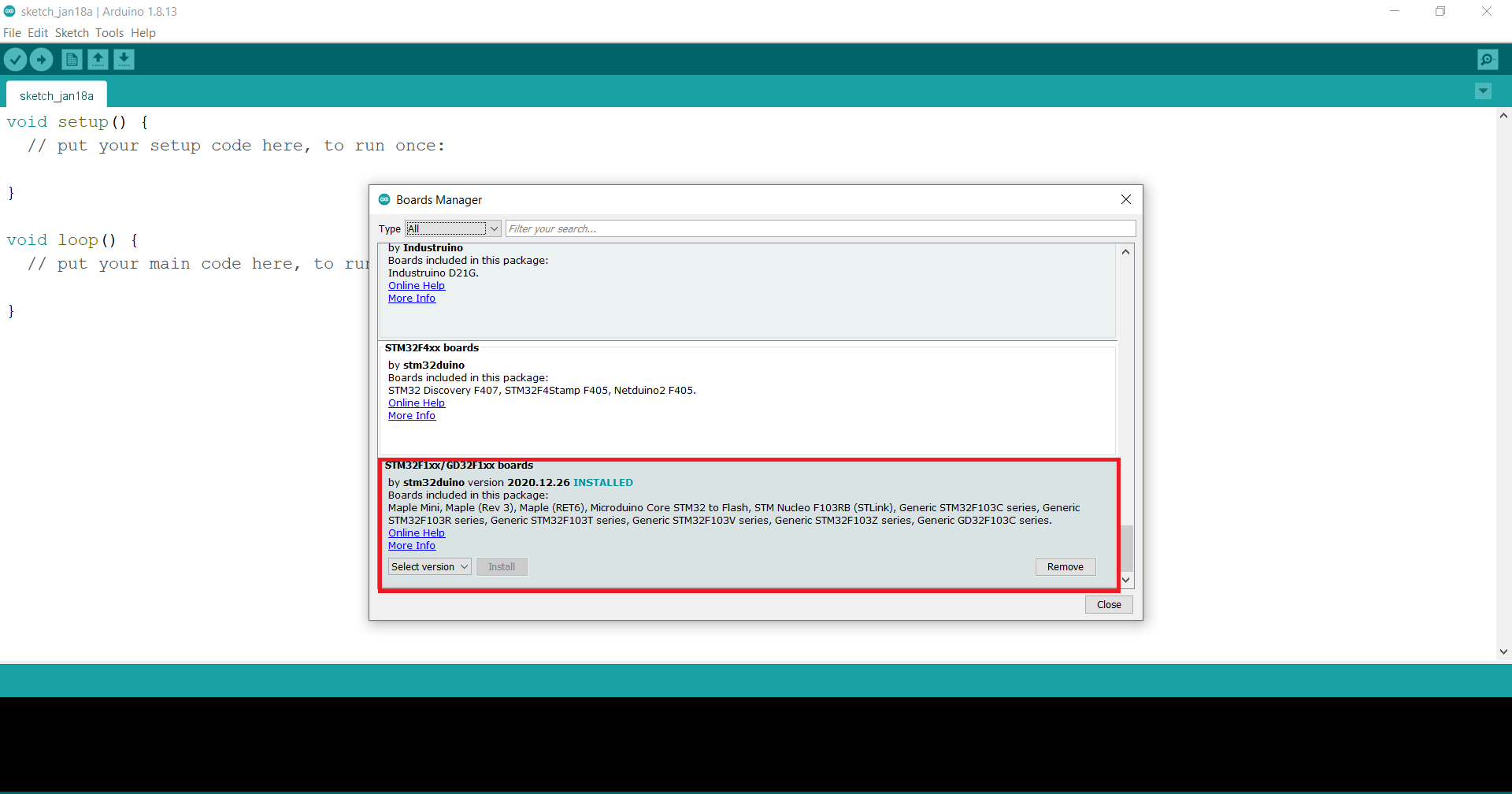Open the File menu
1512x794 pixels.
(12, 33)
